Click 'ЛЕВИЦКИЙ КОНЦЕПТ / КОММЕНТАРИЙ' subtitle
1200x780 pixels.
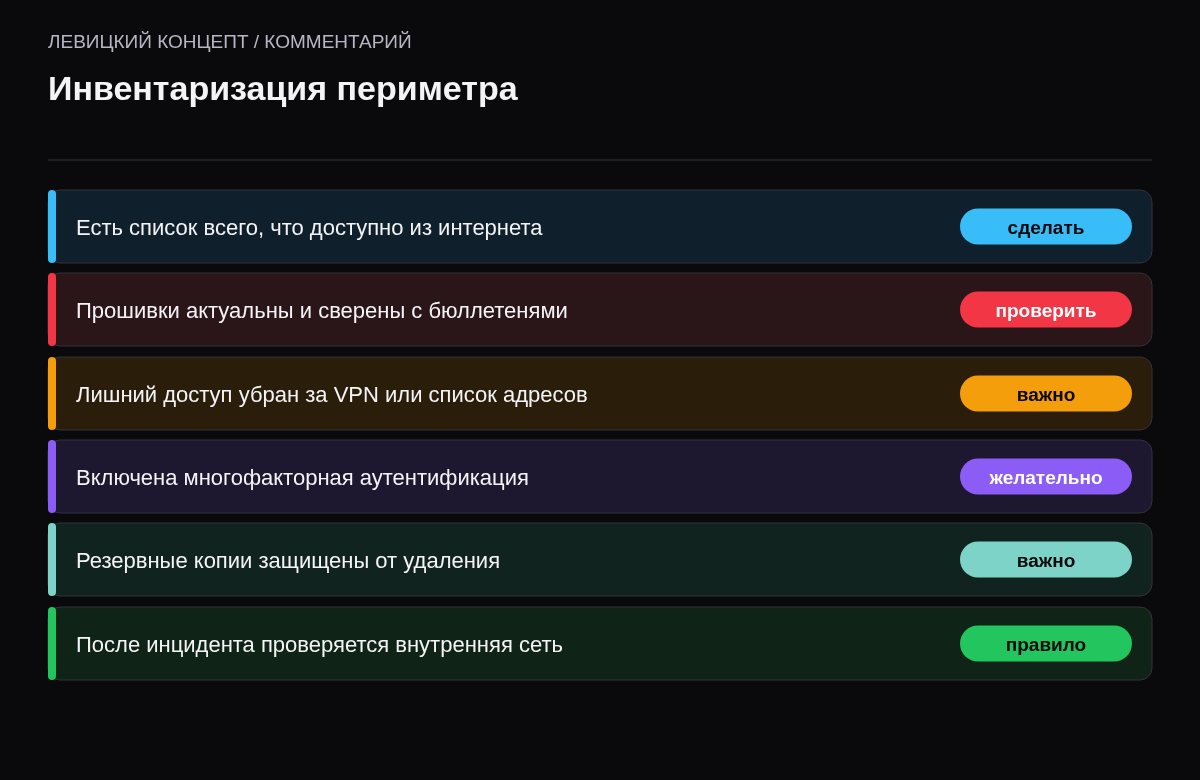230,42
